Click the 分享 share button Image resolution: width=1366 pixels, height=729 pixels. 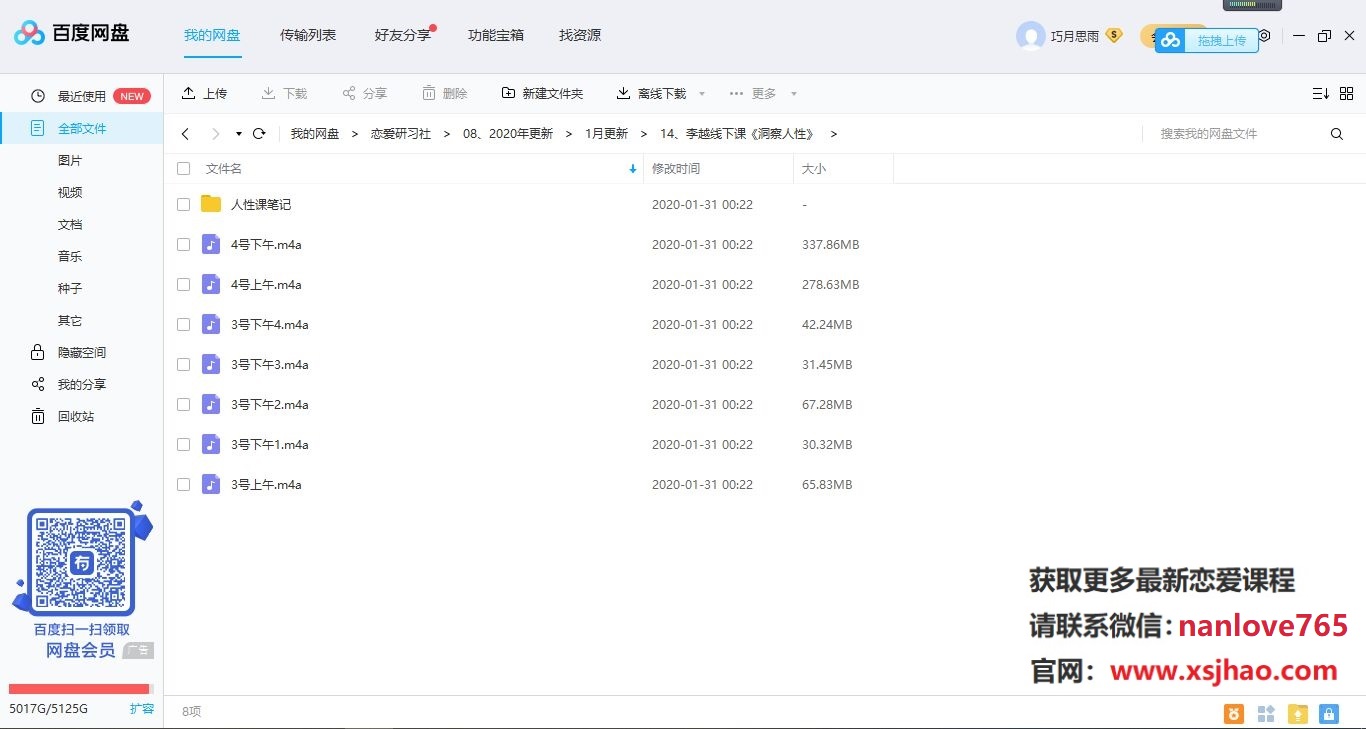(364, 93)
